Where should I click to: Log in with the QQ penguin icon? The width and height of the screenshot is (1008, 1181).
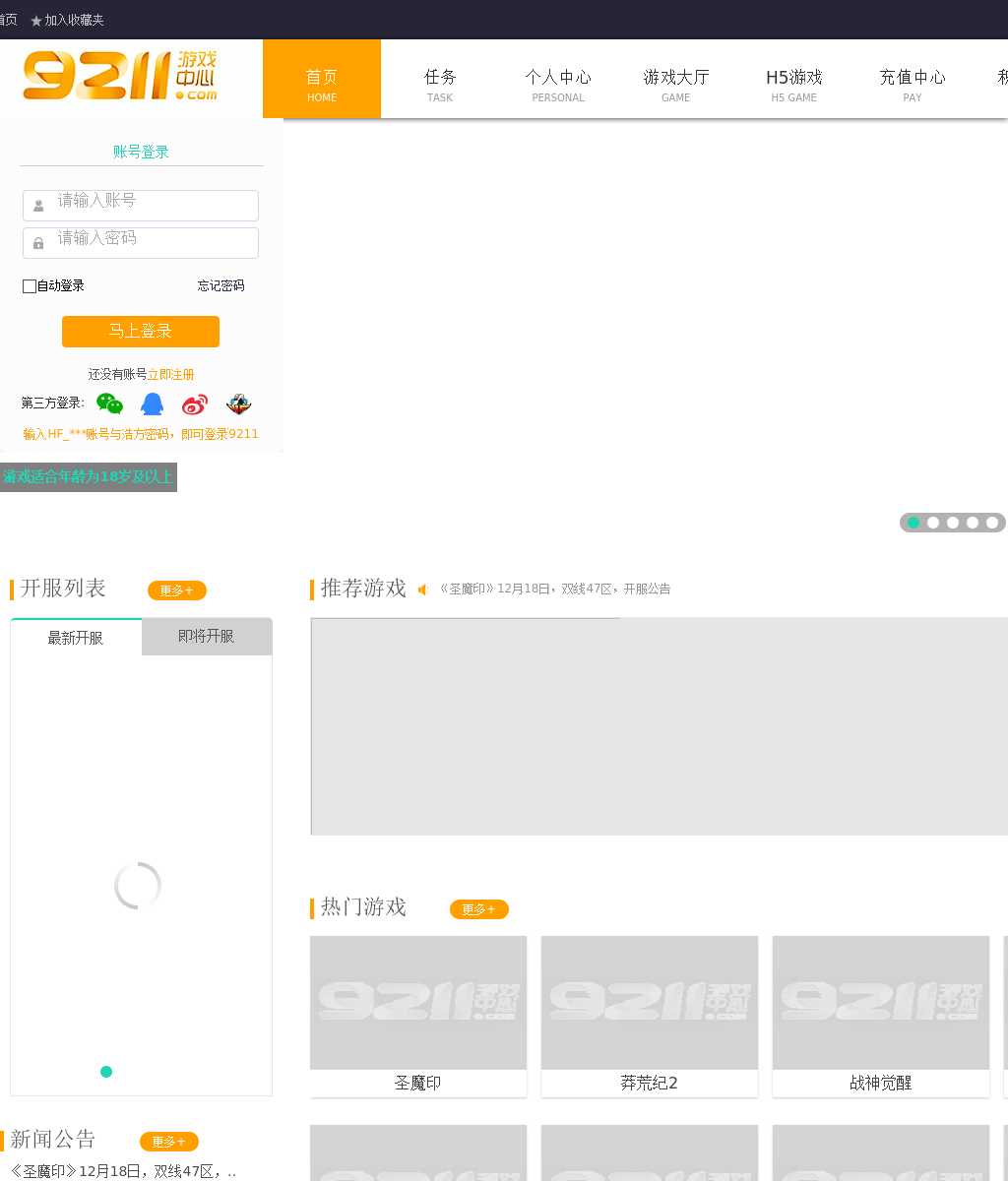click(x=152, y=404)
